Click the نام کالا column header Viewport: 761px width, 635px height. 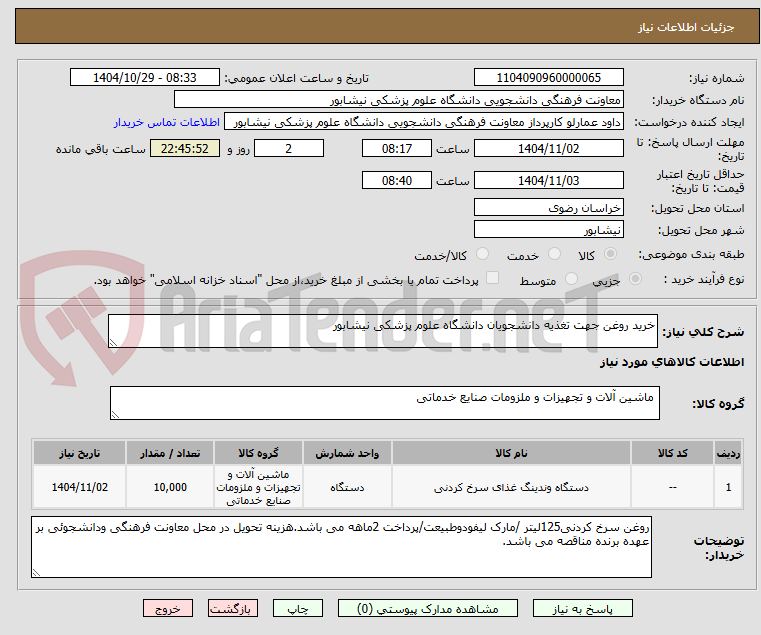pos(511,453)
